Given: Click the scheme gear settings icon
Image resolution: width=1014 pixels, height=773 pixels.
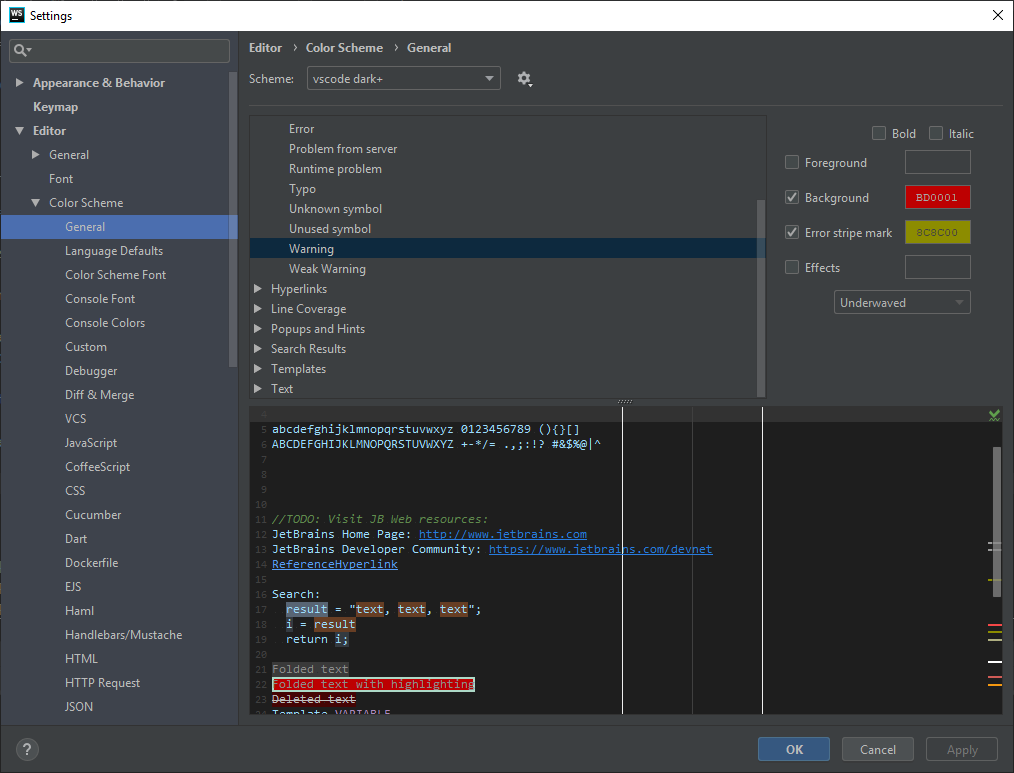Looking at the screenshot, I should (x=524, y=79).
